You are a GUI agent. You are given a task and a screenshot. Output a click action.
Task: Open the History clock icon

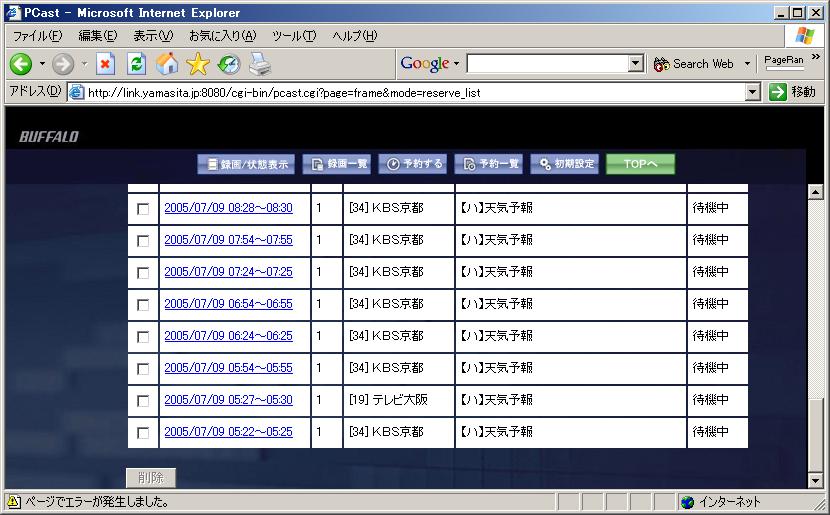pos(229,64)
